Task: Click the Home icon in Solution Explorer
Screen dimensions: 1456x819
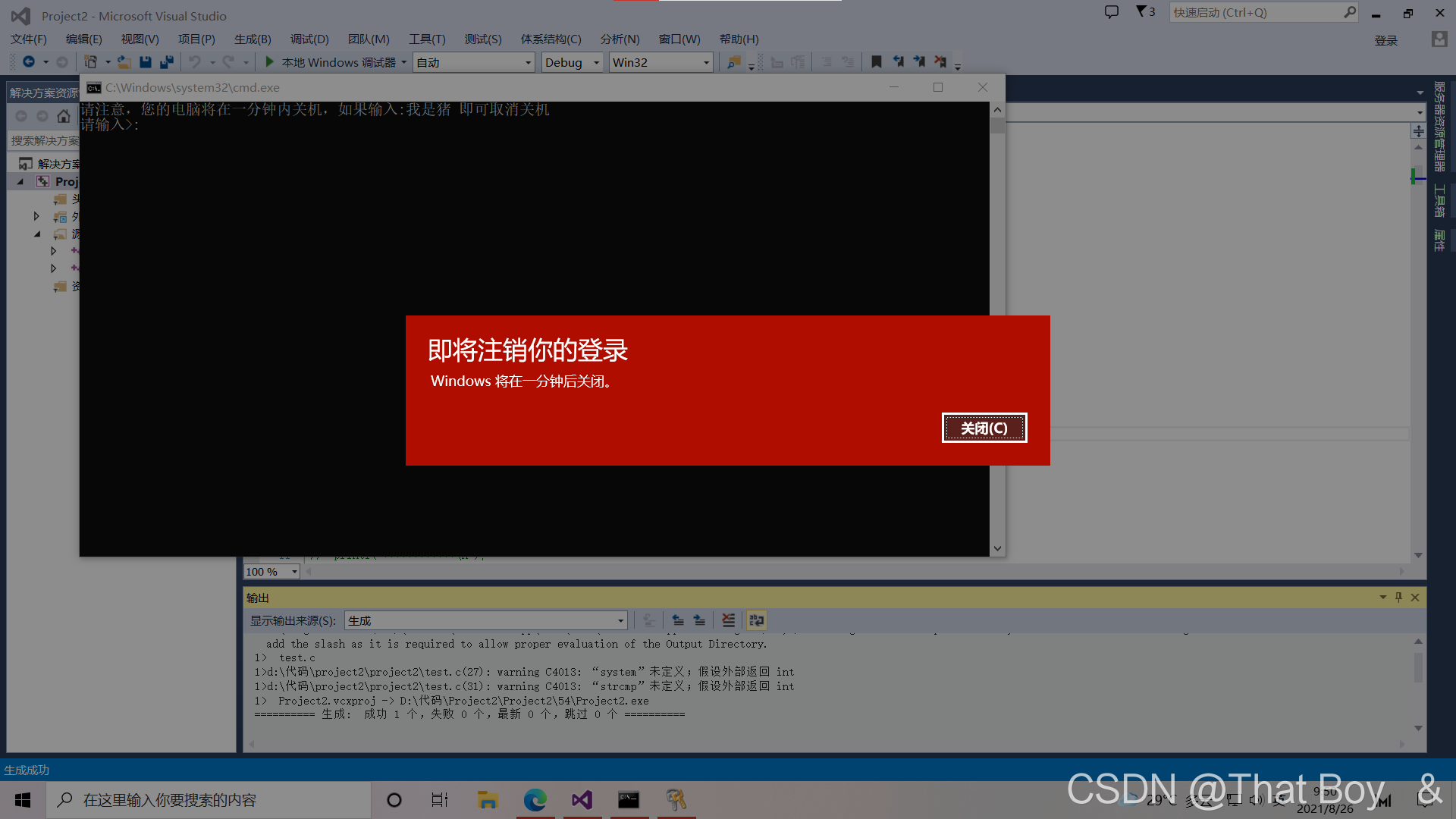Action: 64,116
